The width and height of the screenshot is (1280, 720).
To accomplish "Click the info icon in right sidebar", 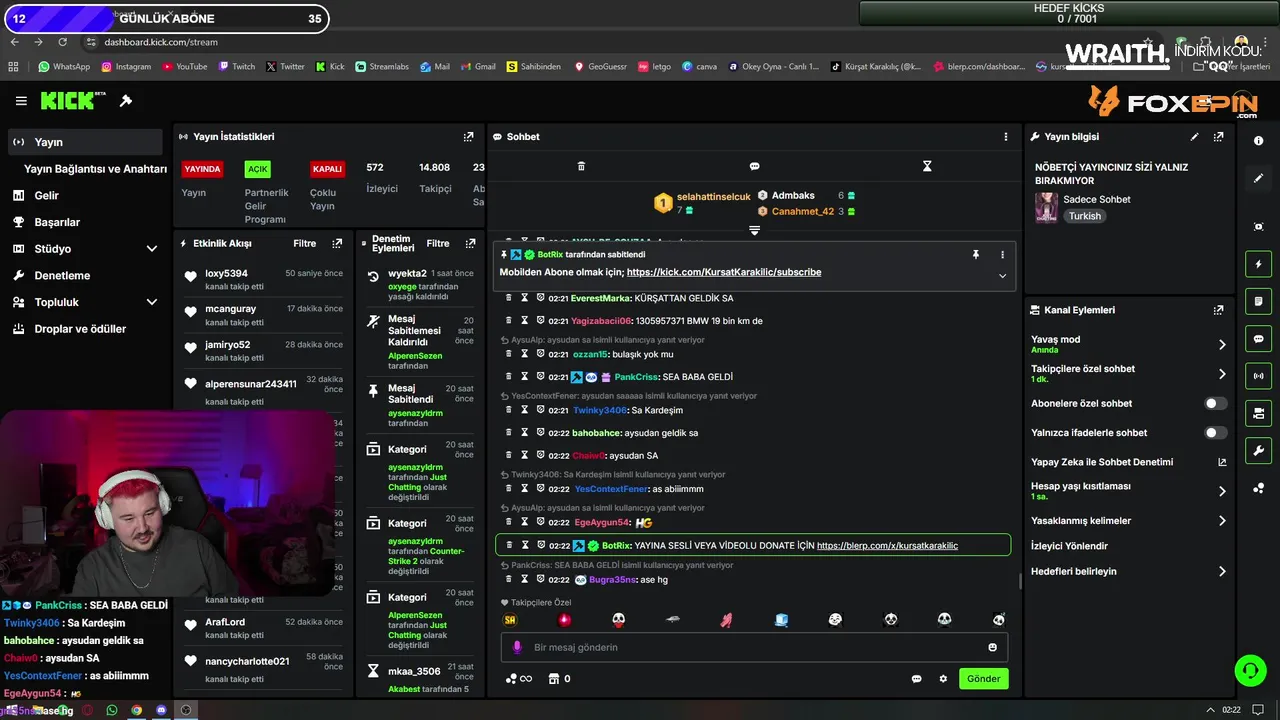I will [1258, 141].
